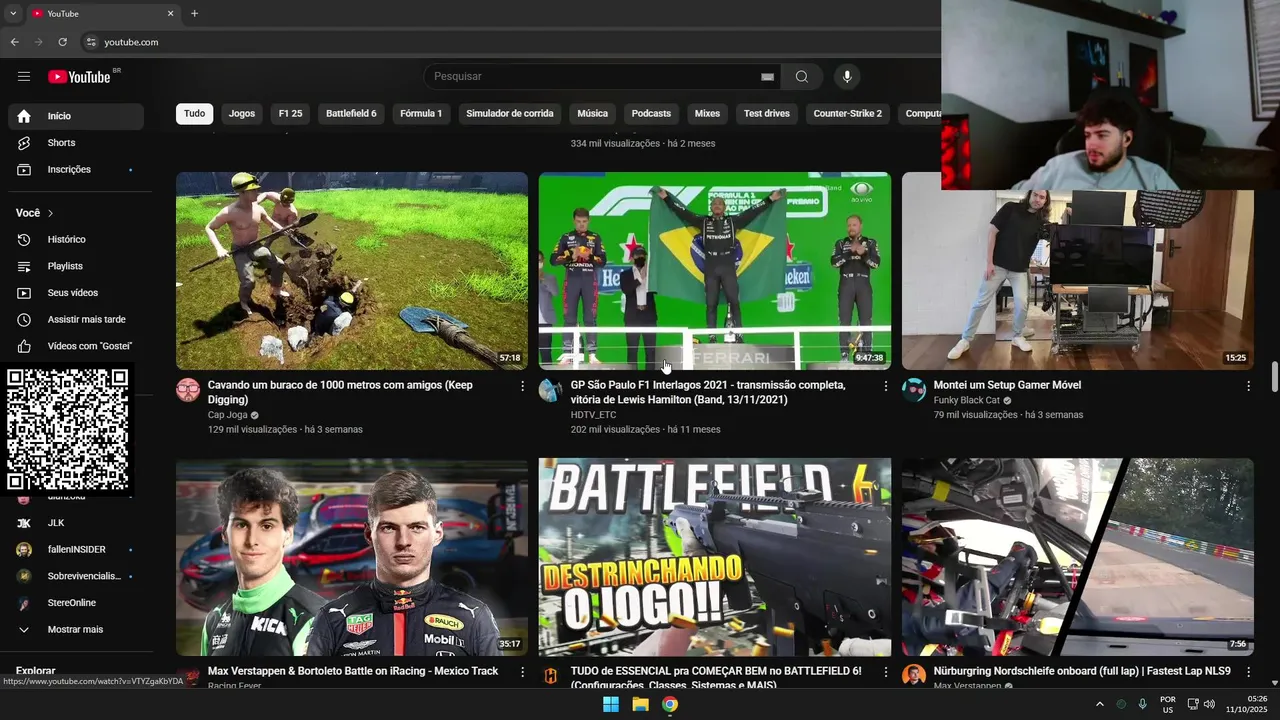Open Inscrições in the sidebar
Viewport: 1280px width, 720px height.
point(76,169)
